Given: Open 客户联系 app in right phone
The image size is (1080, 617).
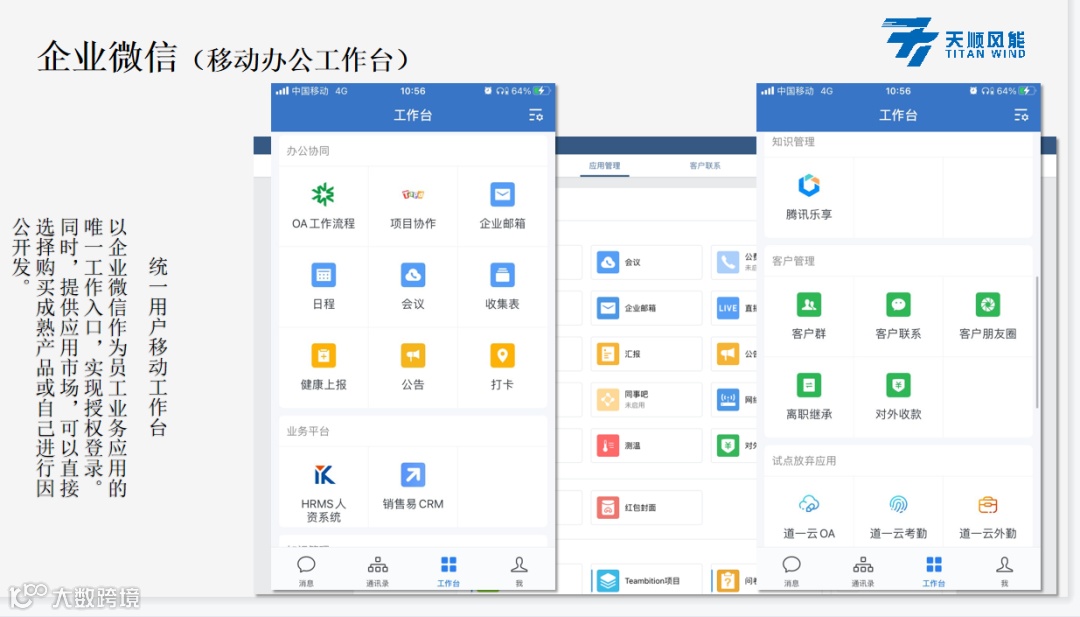Looking at the screenshot, I should (898, 316).
